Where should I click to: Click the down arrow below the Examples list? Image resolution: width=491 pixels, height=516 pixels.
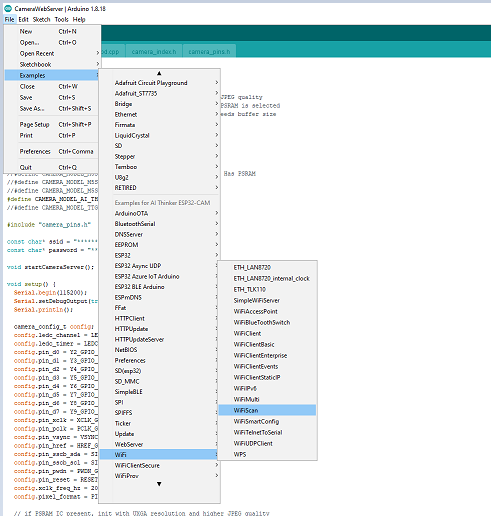click(159, 484)
